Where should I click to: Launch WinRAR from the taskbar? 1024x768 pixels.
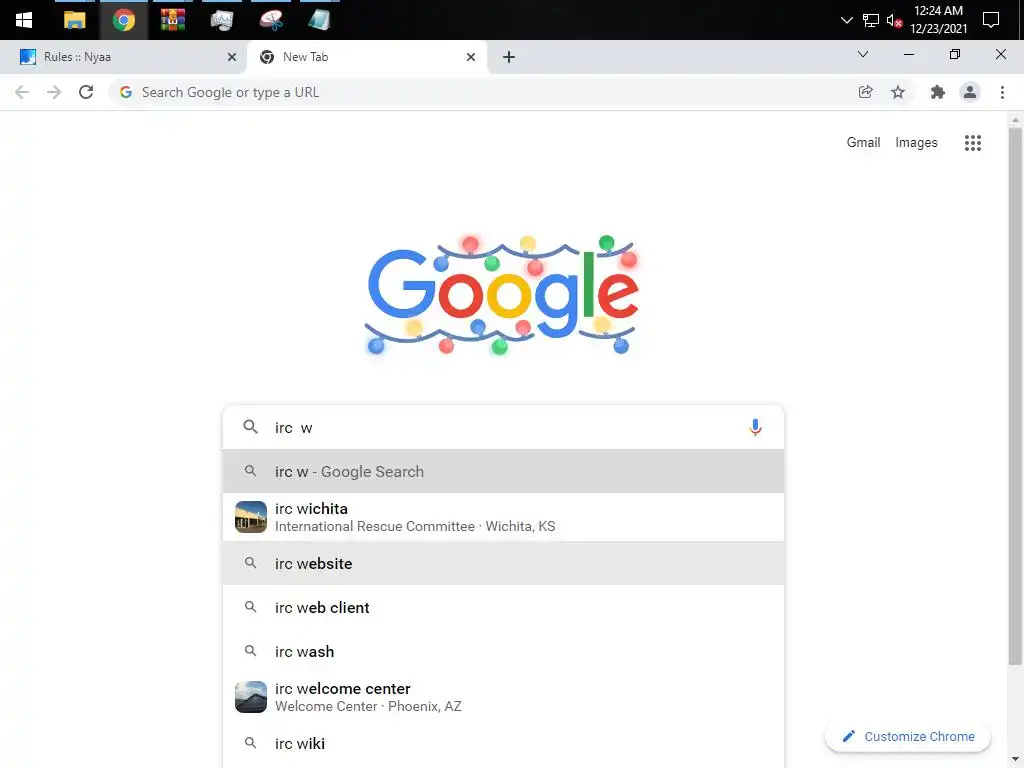pos(172,20)
